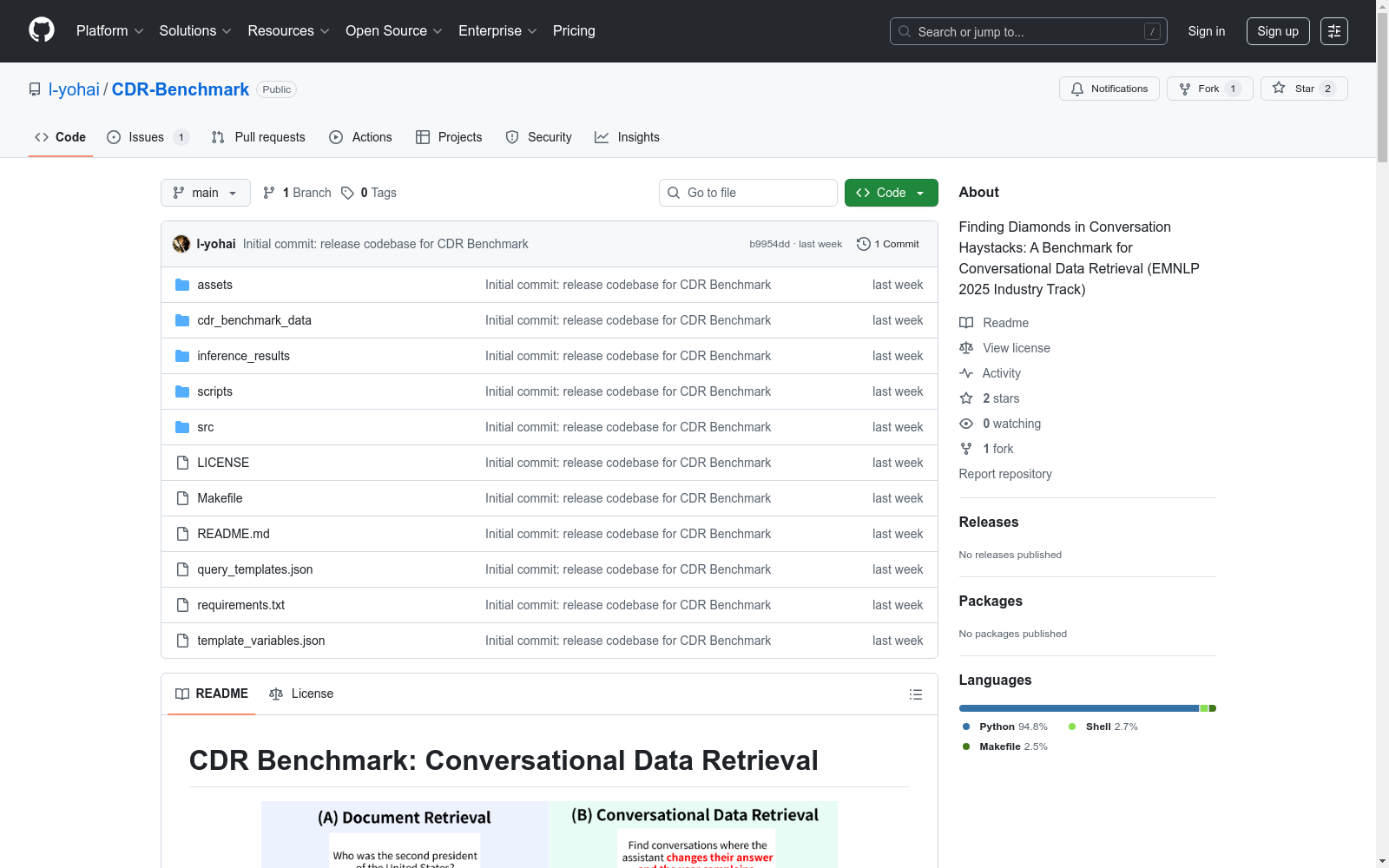Open the main branch selector dropdown

(x=206, y=193)
